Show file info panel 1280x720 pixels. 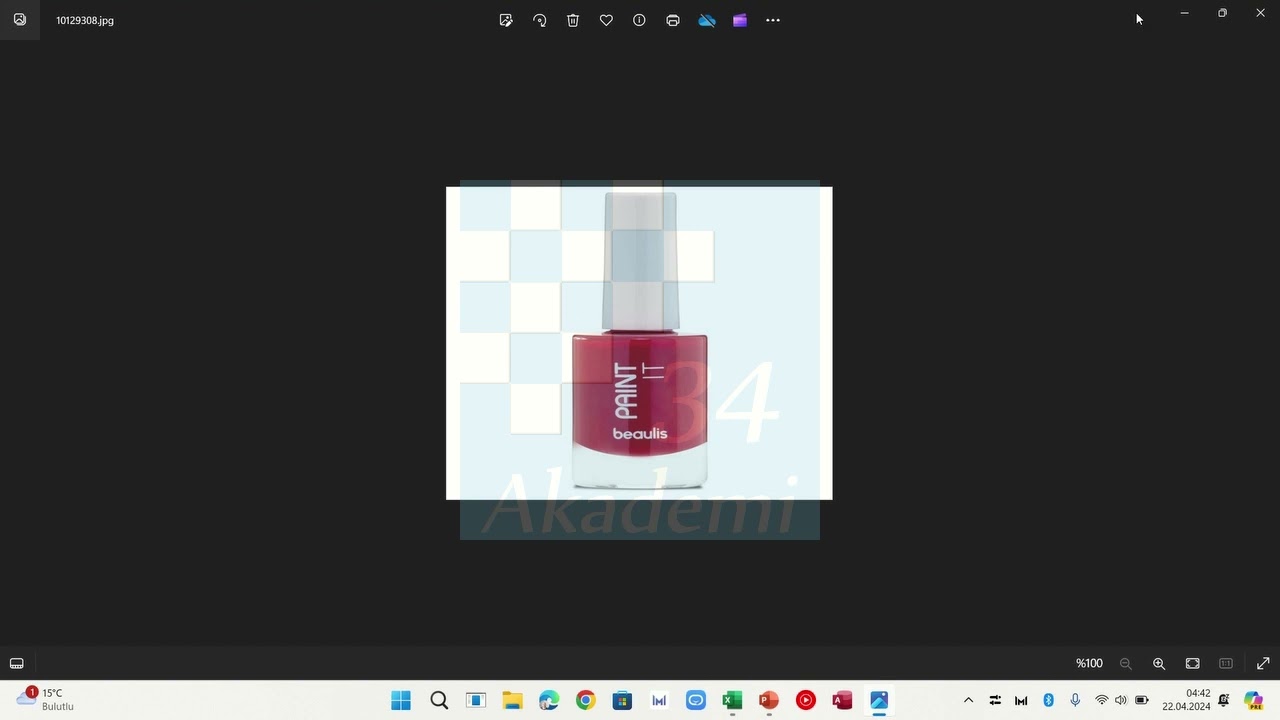pos(639,20)
